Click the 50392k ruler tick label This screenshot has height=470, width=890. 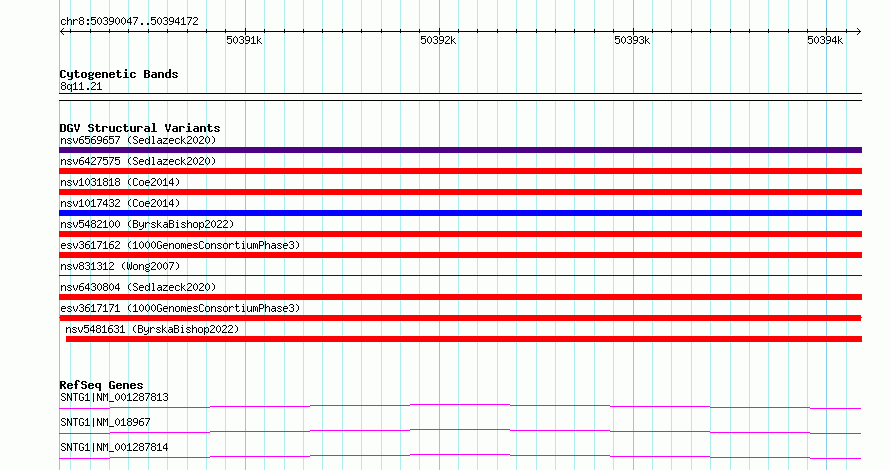[438, 40]
